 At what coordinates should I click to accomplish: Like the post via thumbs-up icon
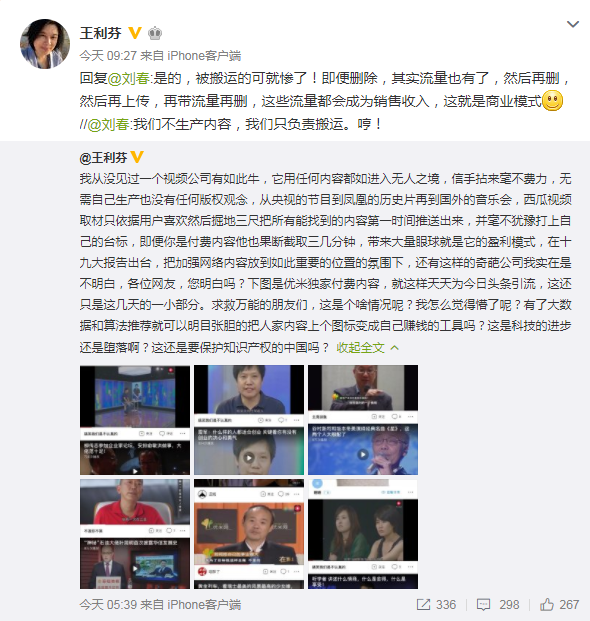click(x=547, y=604)
